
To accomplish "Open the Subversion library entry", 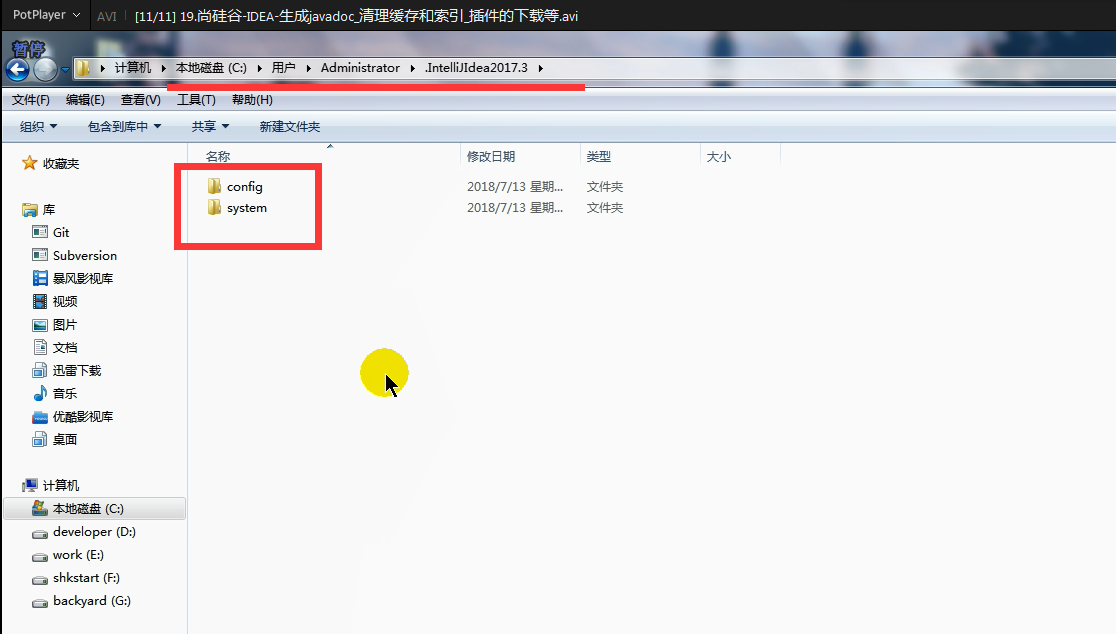I will 85,255.
